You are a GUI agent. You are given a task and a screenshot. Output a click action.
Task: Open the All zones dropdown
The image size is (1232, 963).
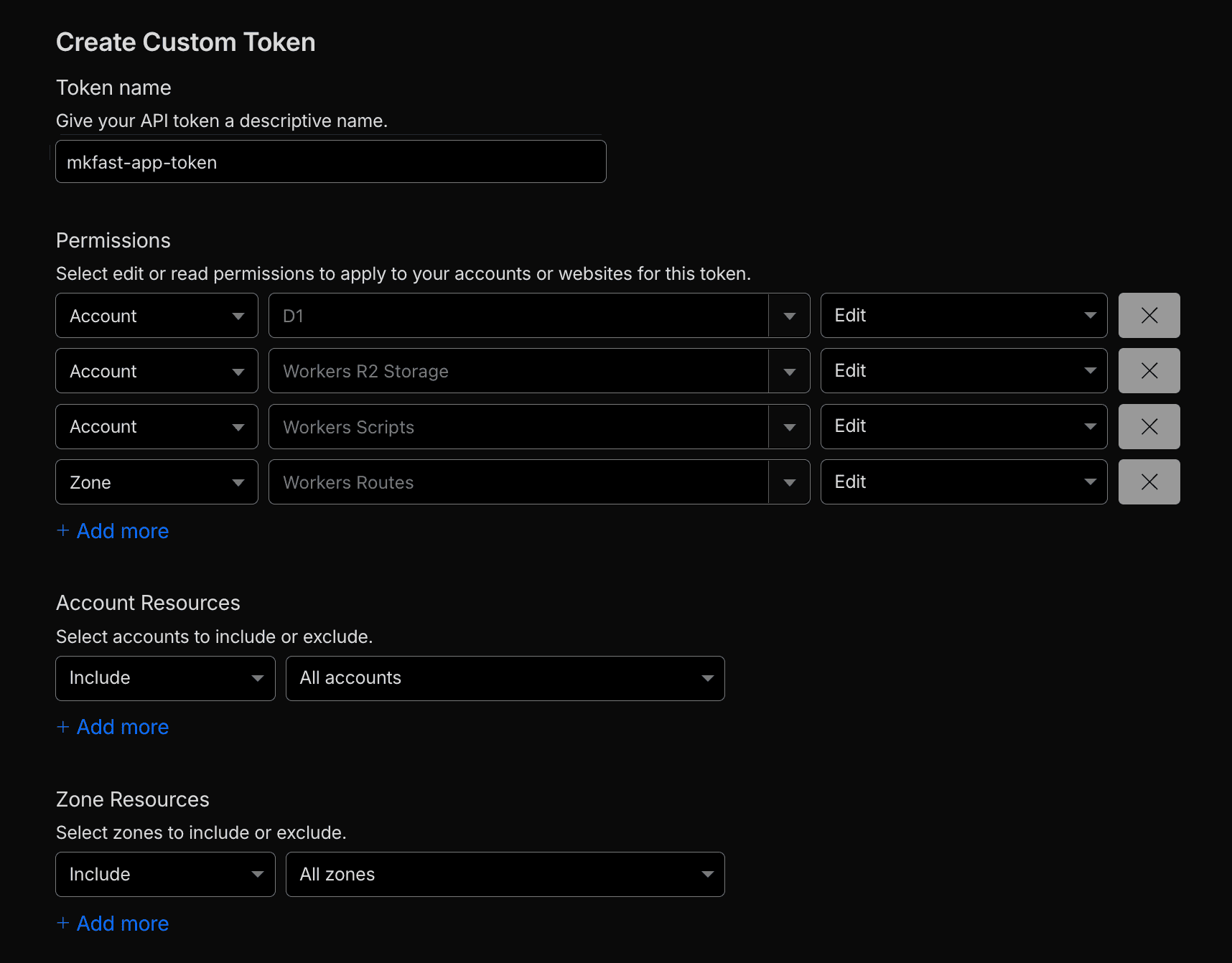pos(505,874)
